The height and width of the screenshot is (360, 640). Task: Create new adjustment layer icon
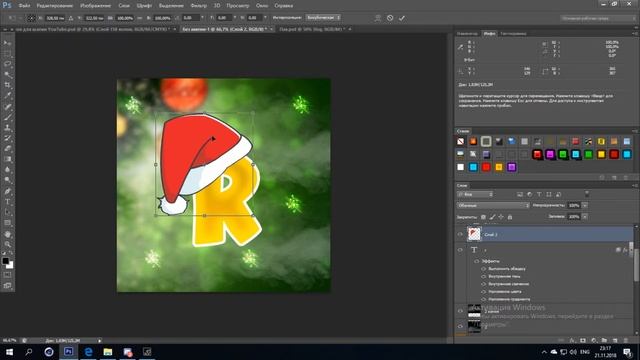click(x=593, y=340)
